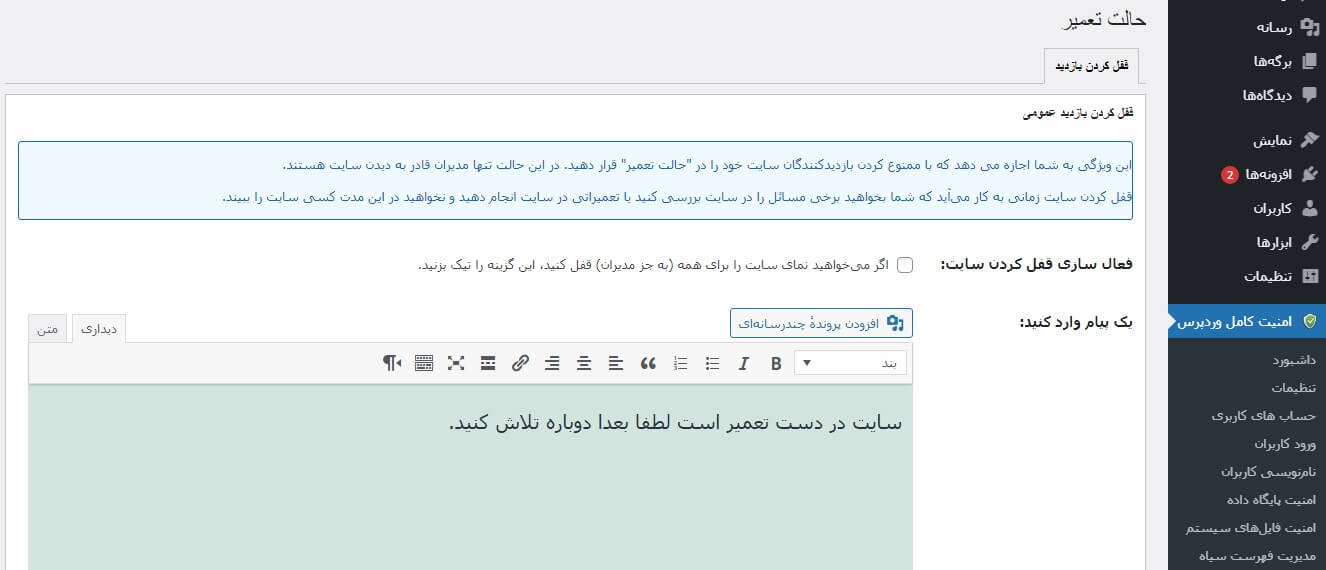Toggle bold formatting in the editor

pyautogui.click(x=776, y=363)
